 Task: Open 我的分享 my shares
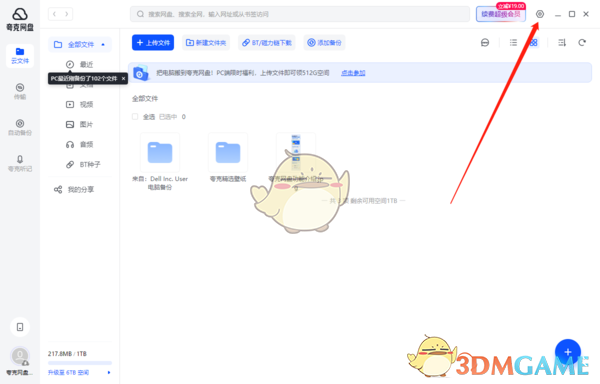click(74, 189)
